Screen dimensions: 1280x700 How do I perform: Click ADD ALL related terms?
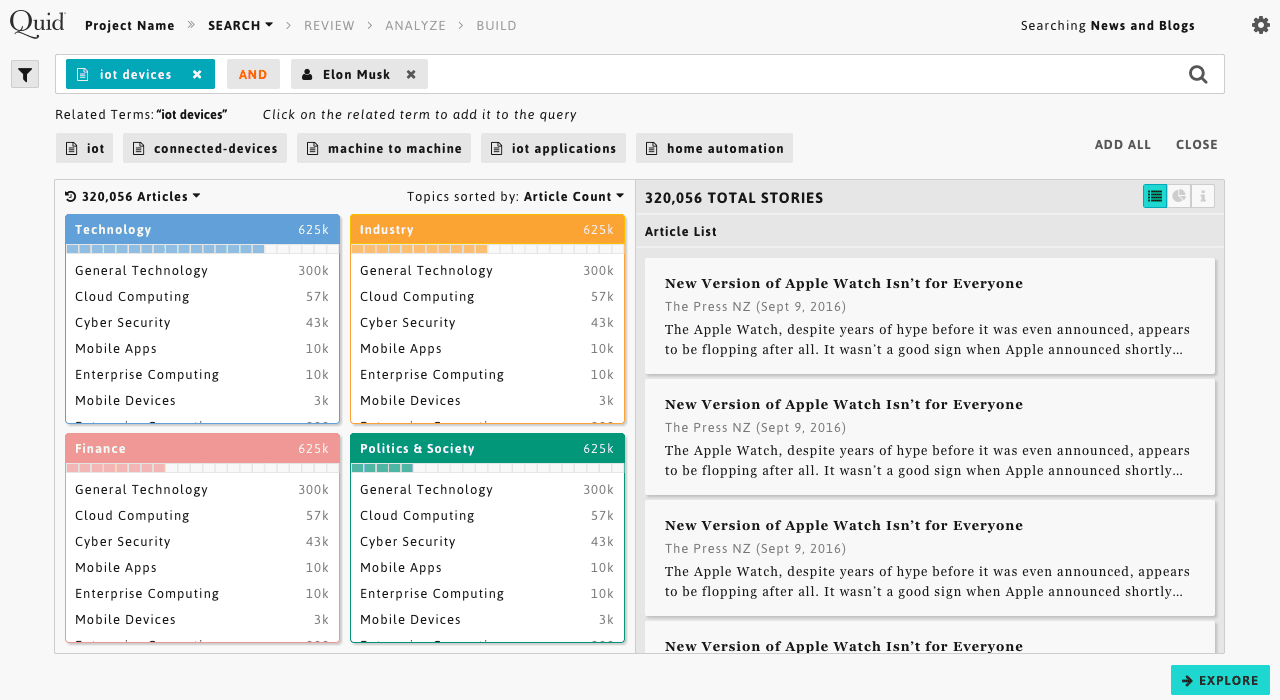[1123, 145]
